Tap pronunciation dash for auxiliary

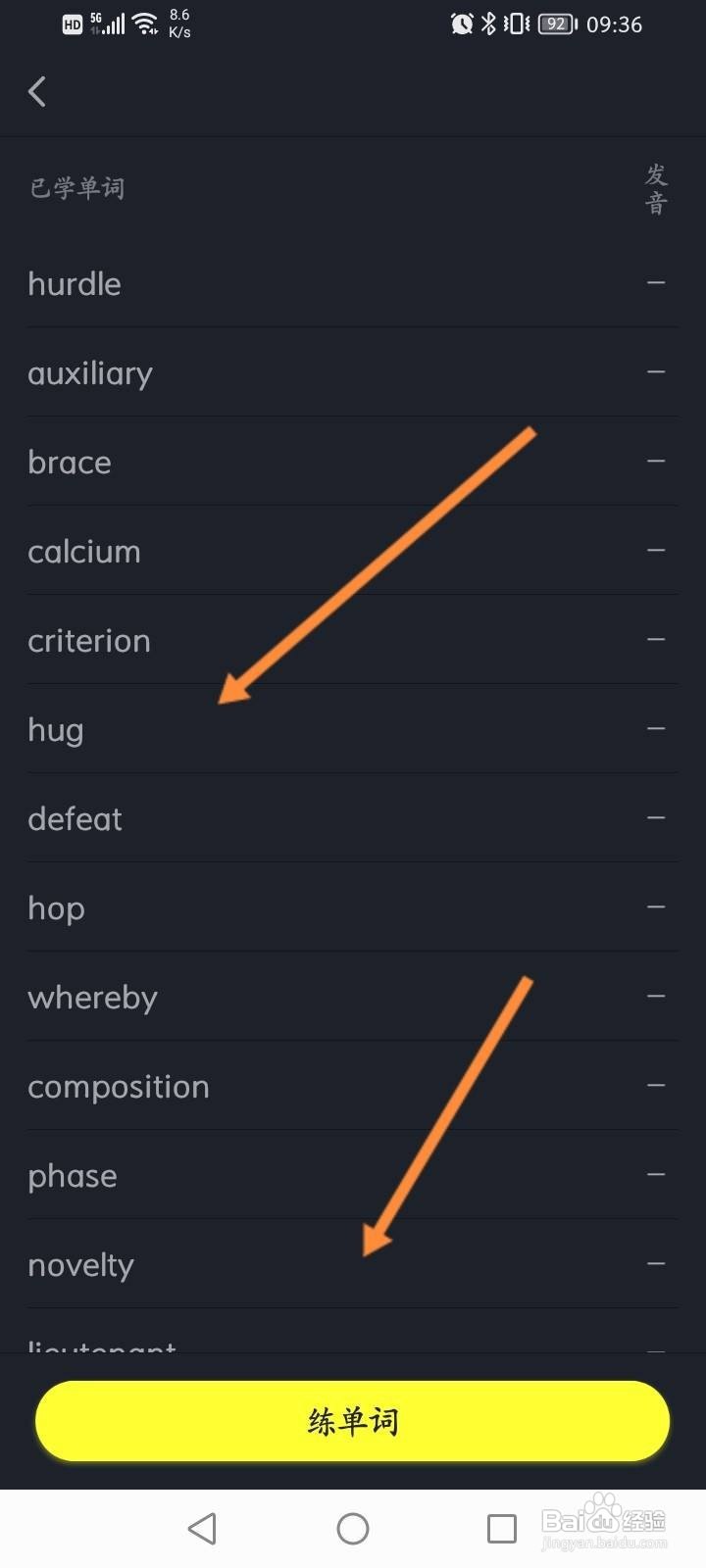(x=656, y=372)
